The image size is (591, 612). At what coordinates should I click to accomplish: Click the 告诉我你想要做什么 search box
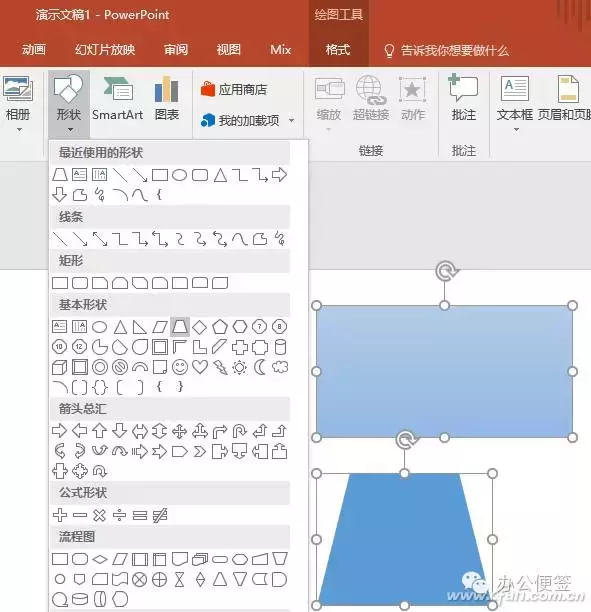447,50
